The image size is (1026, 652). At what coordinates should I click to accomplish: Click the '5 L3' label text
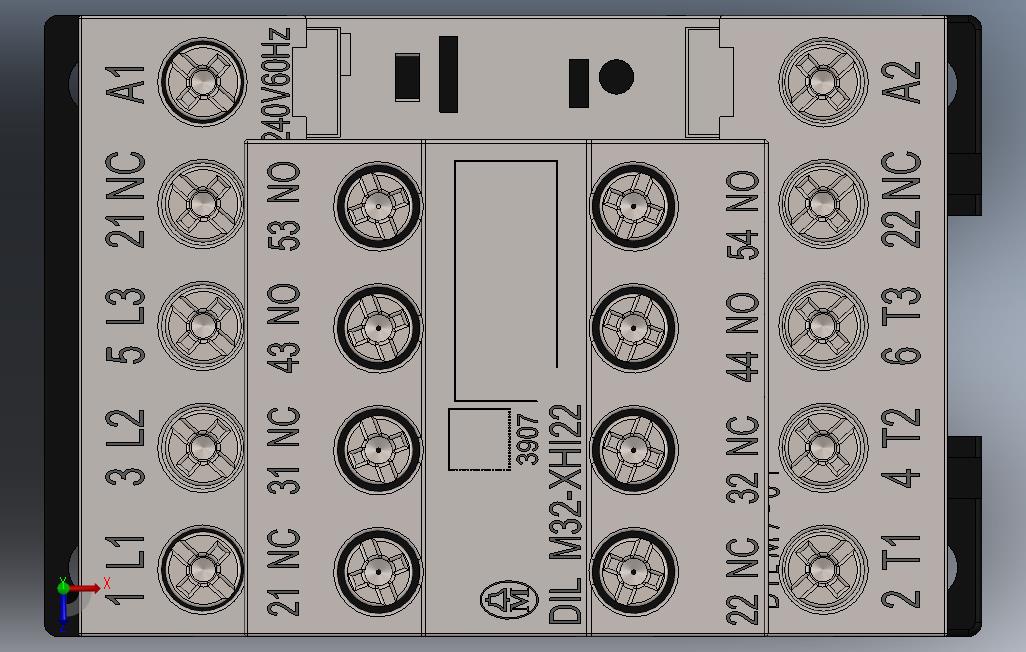[x=126, y=325]
